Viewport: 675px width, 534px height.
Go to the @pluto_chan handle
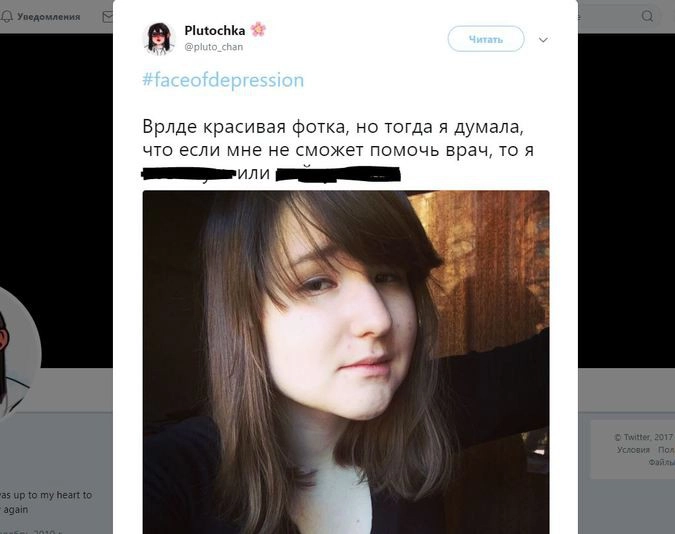214,47
